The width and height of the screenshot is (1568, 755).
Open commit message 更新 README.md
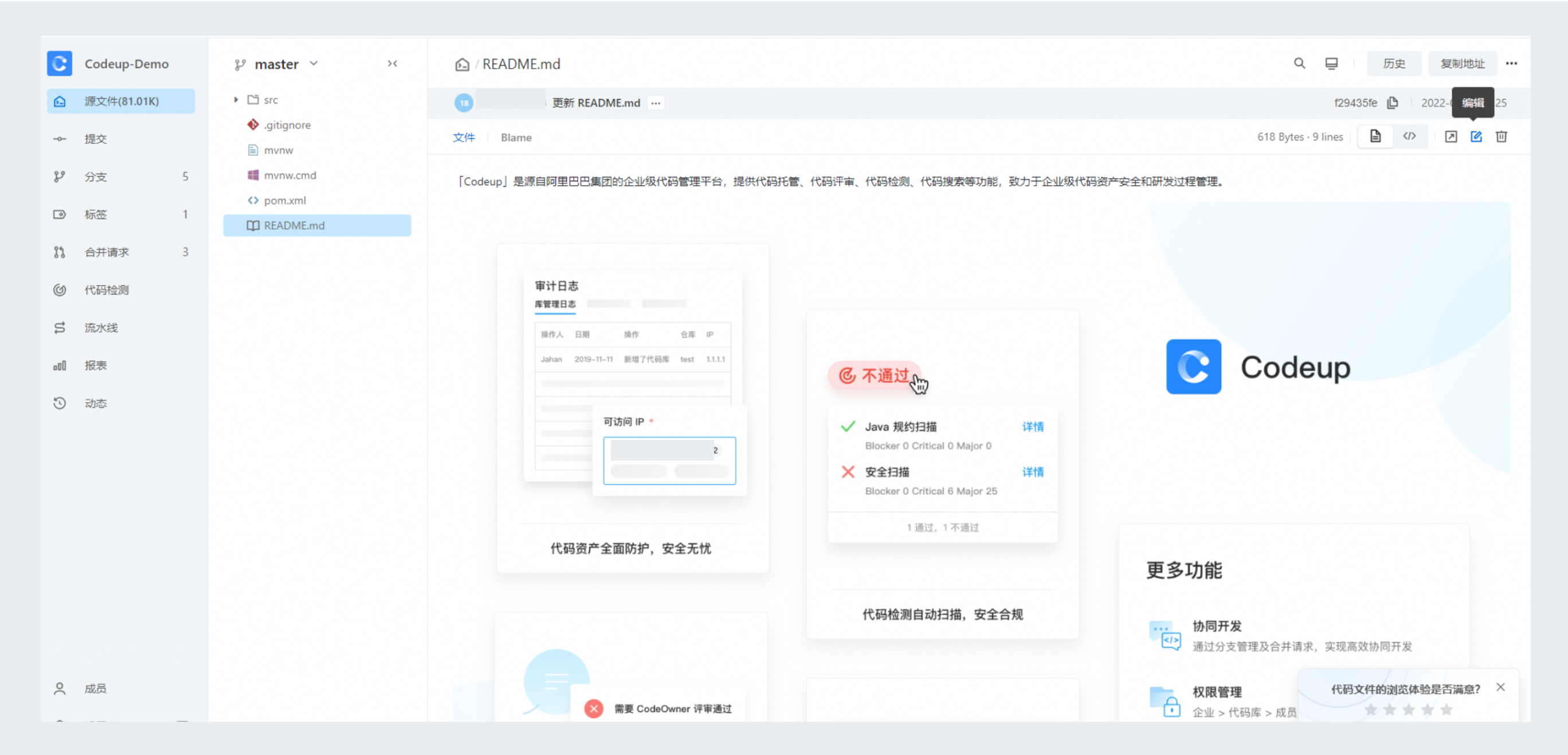point(596,103)
